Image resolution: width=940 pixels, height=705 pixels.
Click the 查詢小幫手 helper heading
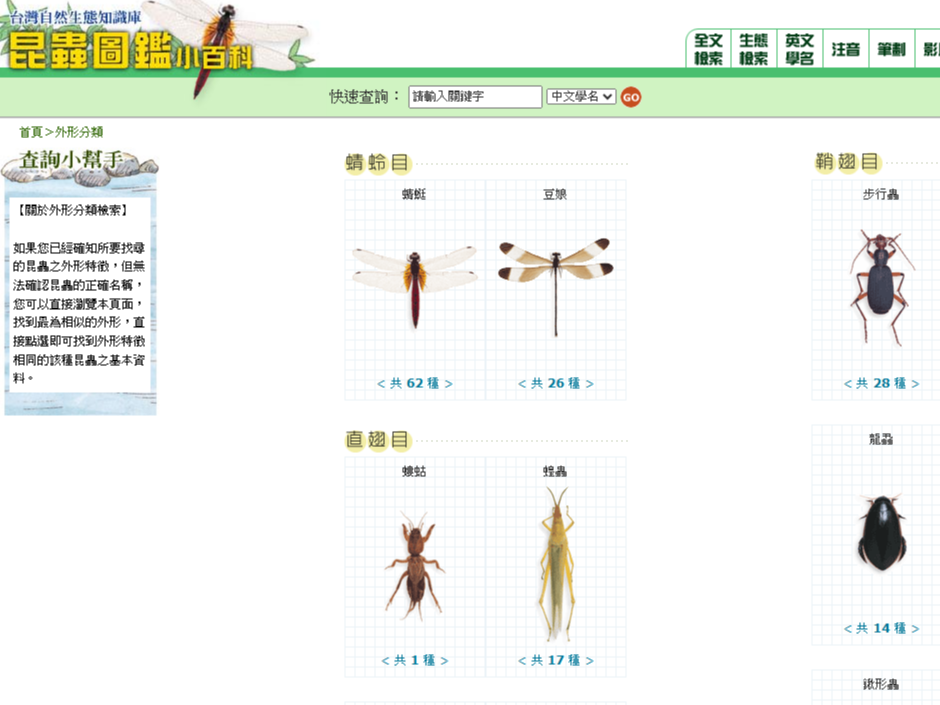(x=71, y=160)
